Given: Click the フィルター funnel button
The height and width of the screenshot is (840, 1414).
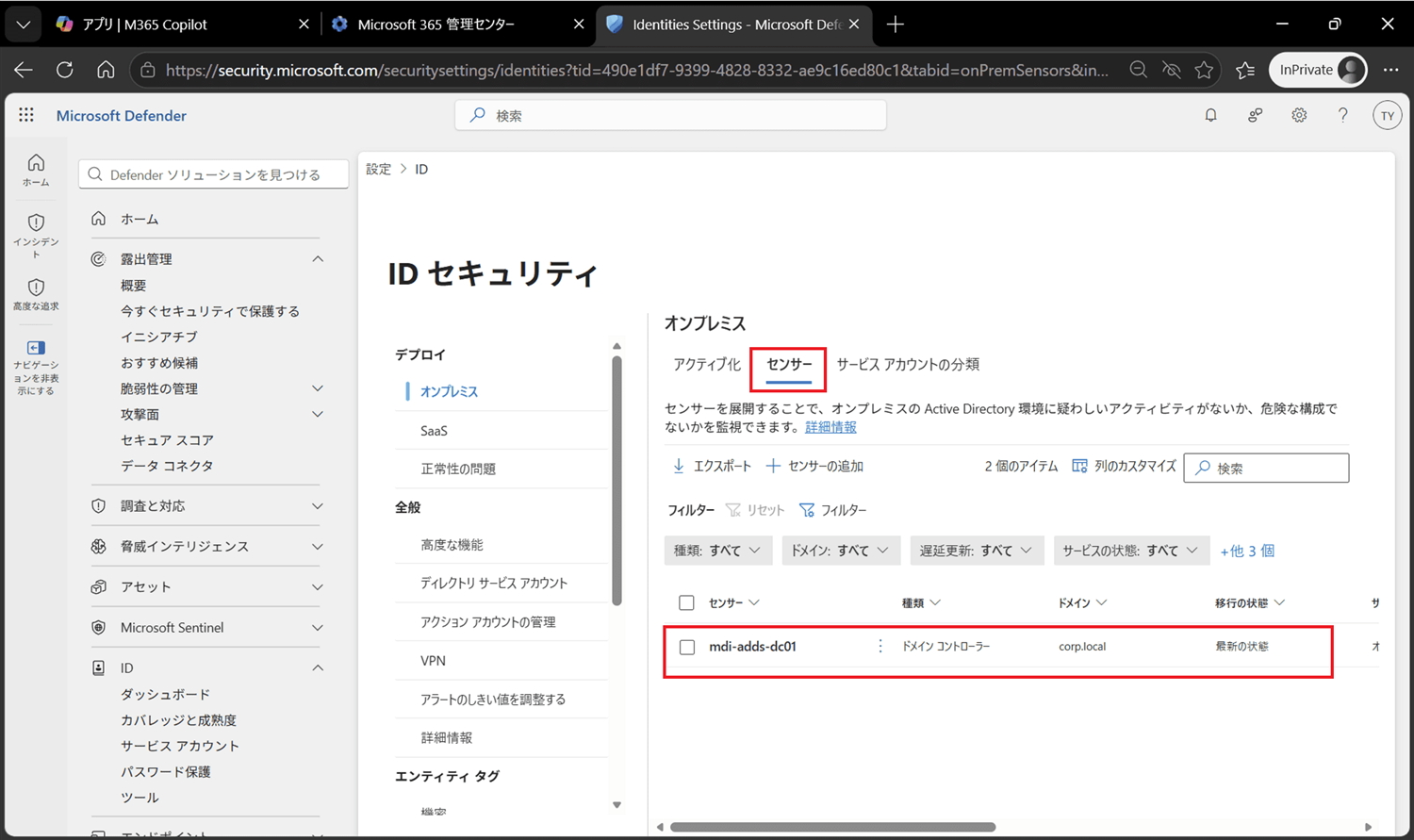Looking at the screenshot, I should [832, 510].
